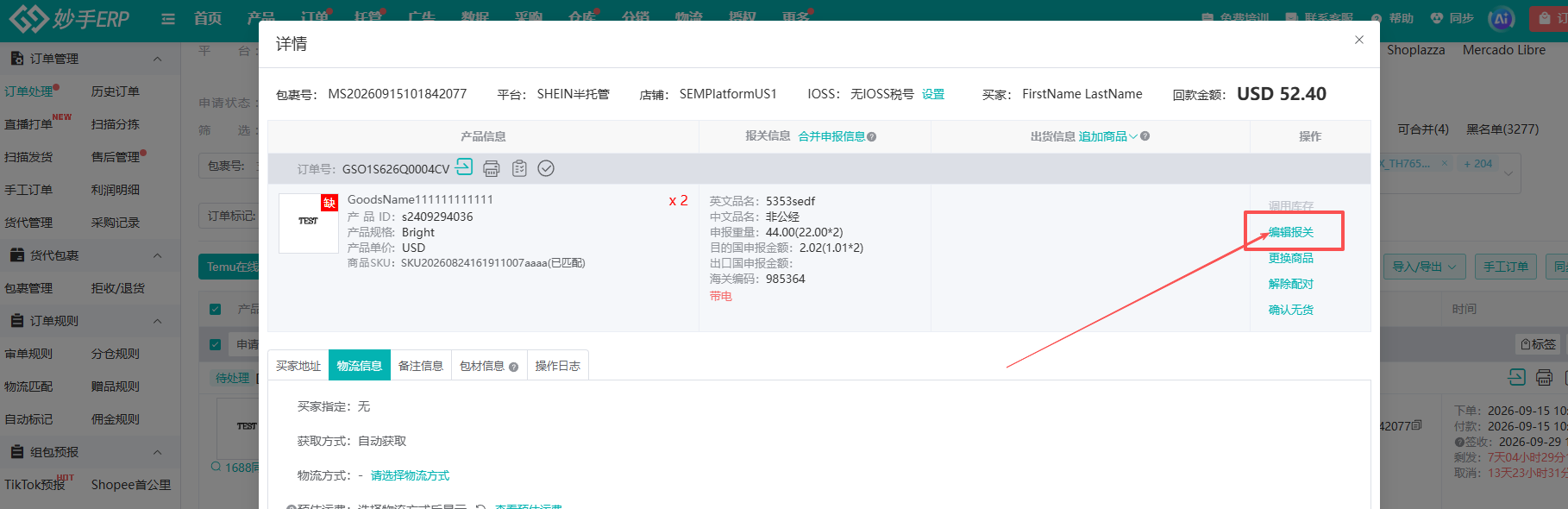Collapse the 订单规则 sidebar section
Image resolution: width=1568 pixels, height=509 pixels.
coord(157,321)
